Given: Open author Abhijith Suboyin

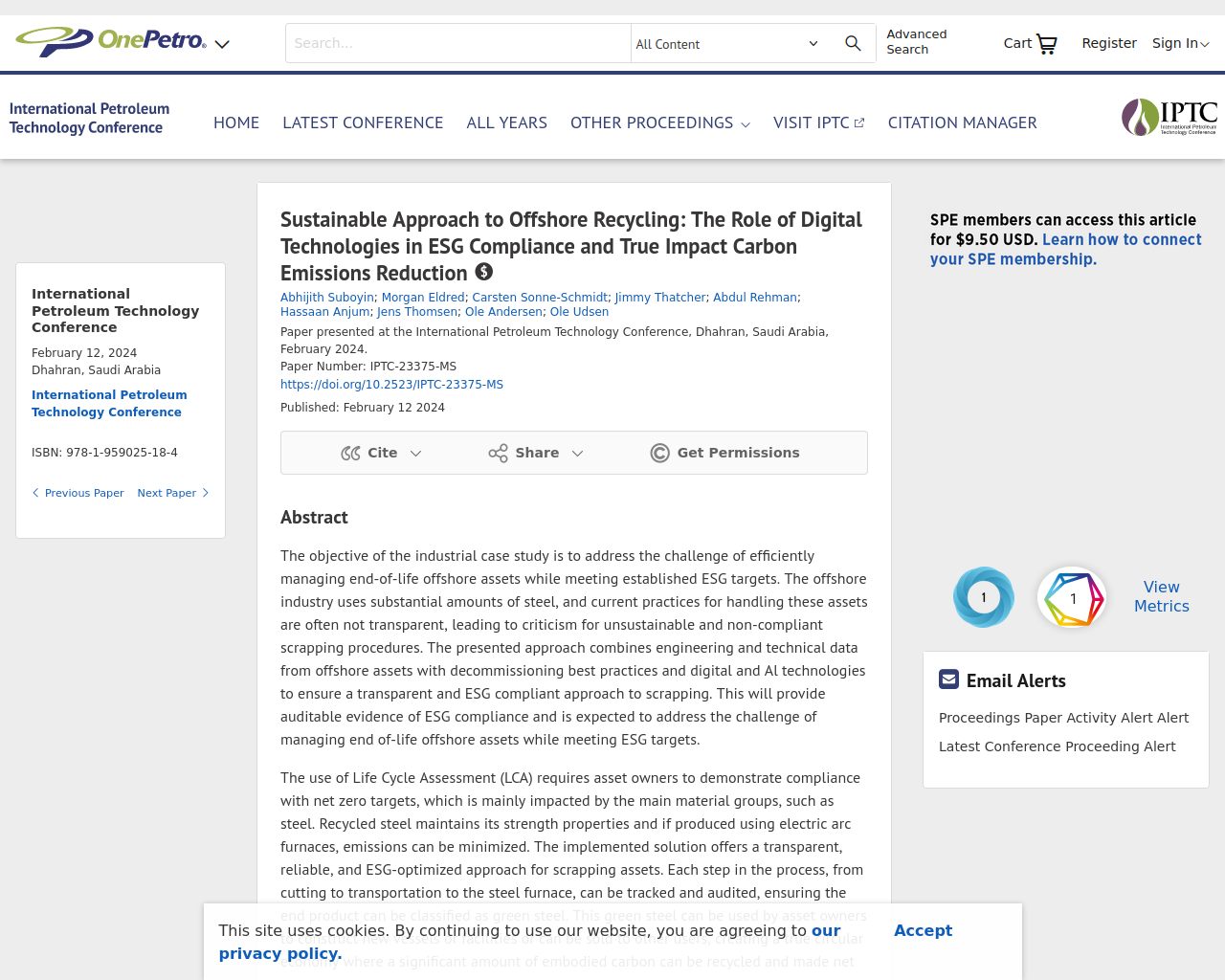Looking at the screenshot, I should point(327,298).
